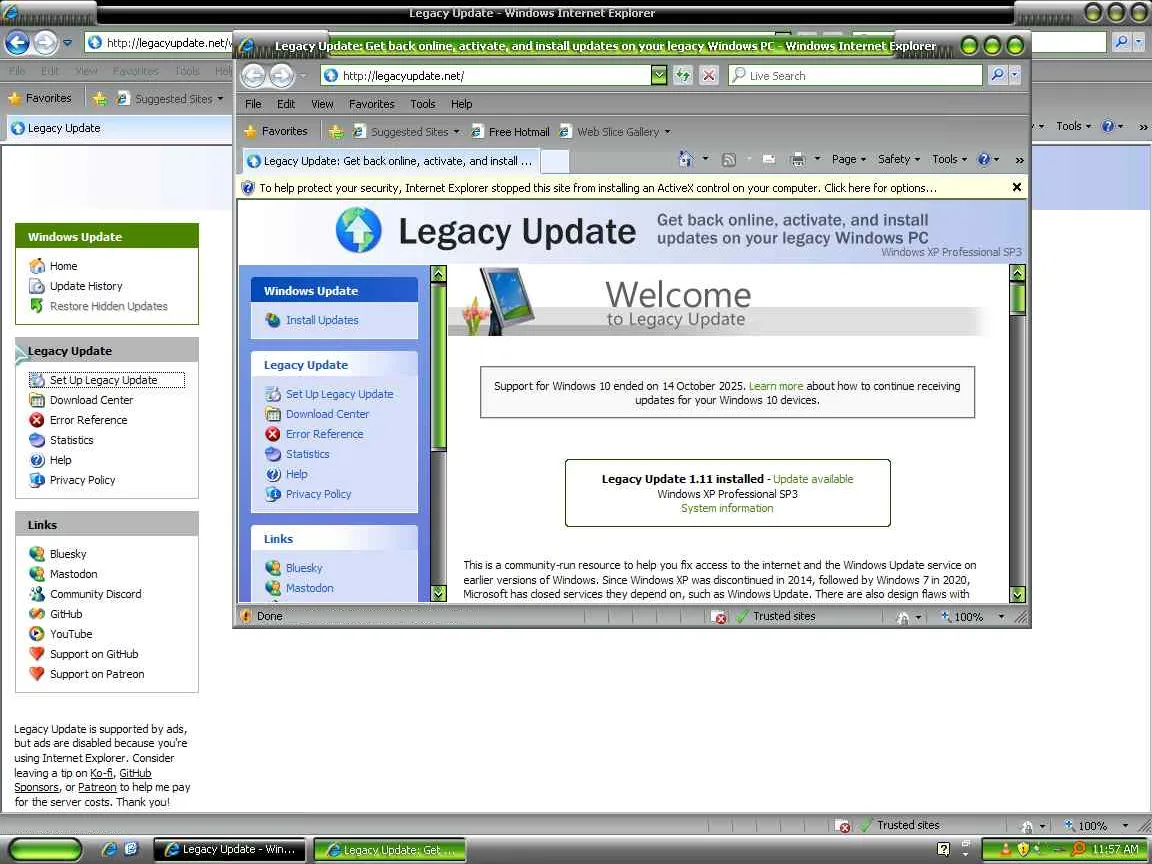Switch to the 'Legacy Update - Win...' taskbar button

230,849
